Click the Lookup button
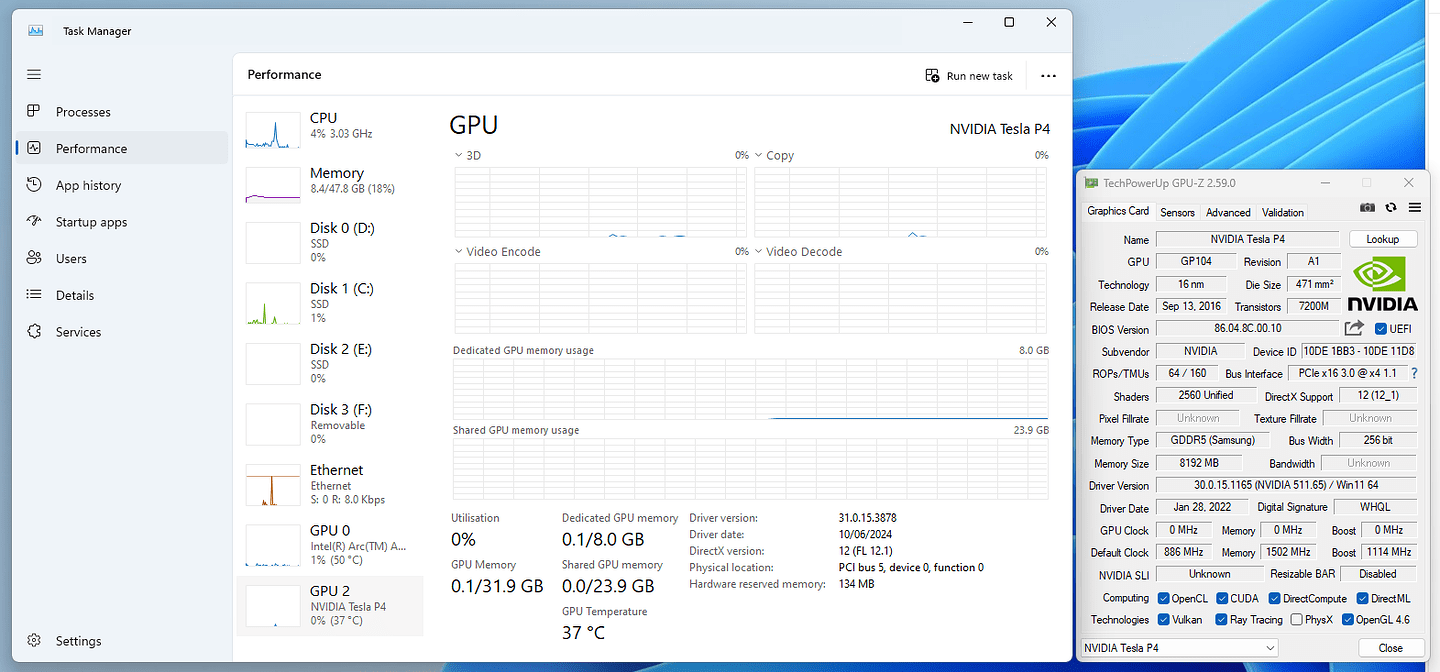1440x672 pixels. [x=1383, y=238]
